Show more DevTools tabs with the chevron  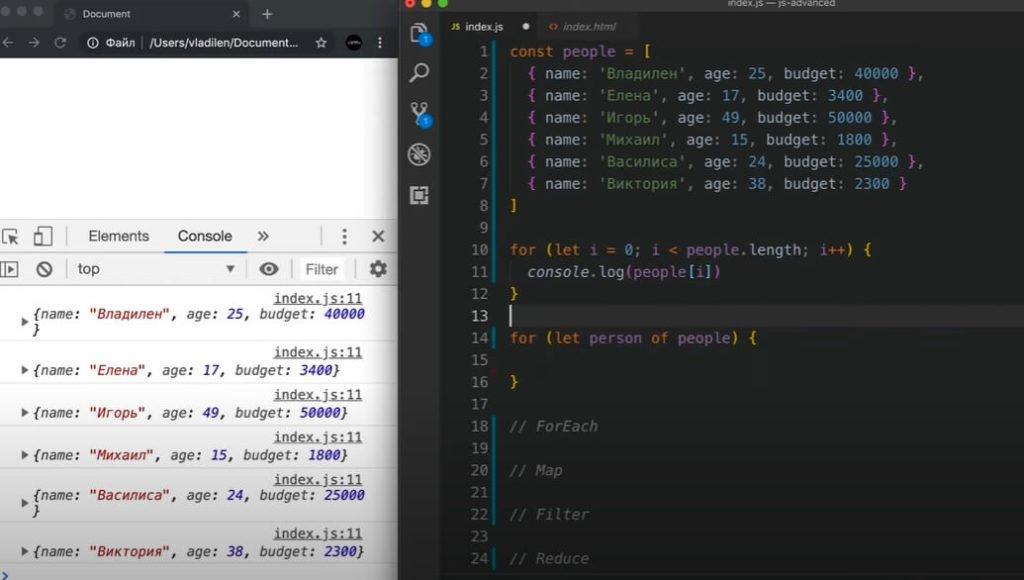coord(263,237)
